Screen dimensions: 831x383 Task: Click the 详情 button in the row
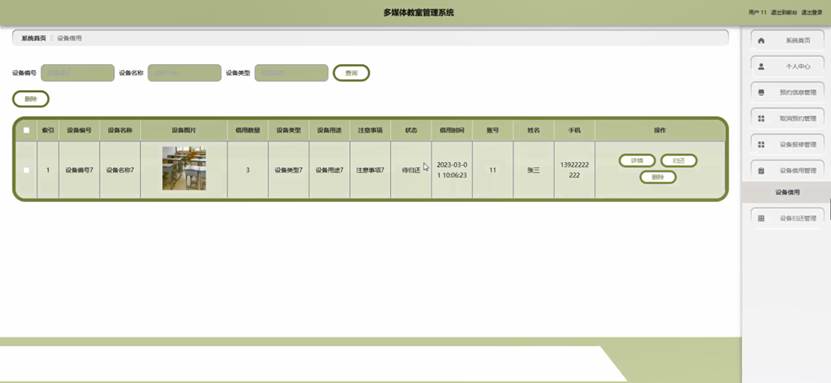tap(637, 161)
